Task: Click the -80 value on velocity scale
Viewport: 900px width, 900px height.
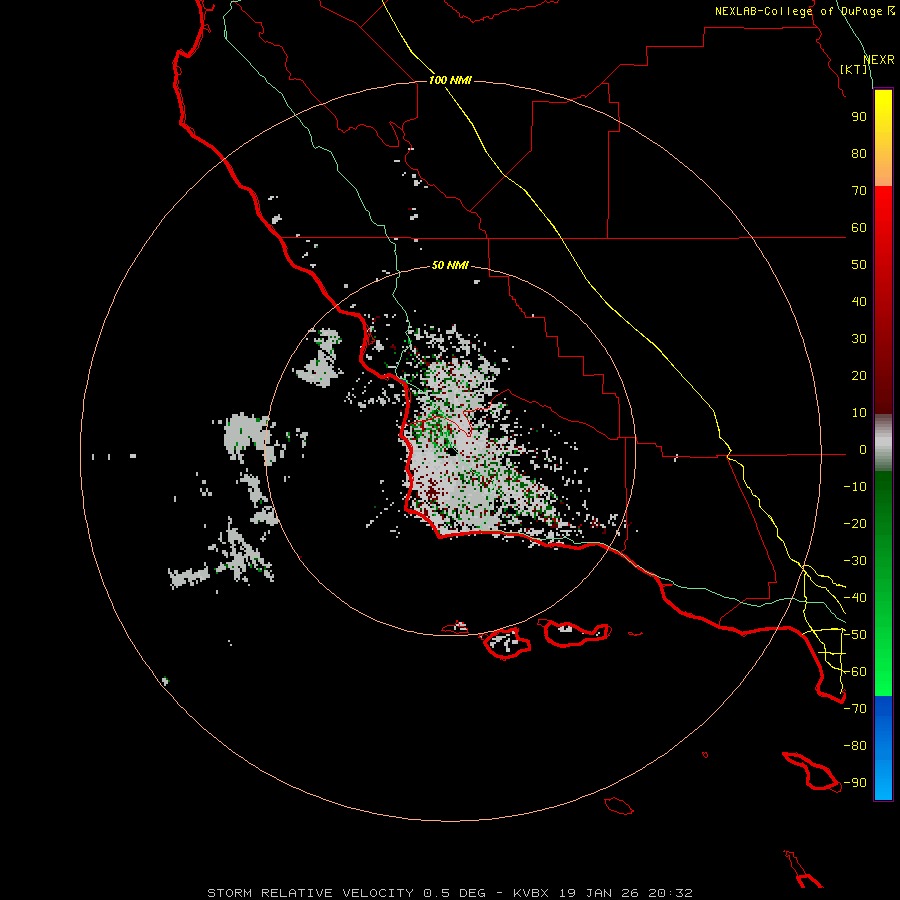Action: point(855,746)
